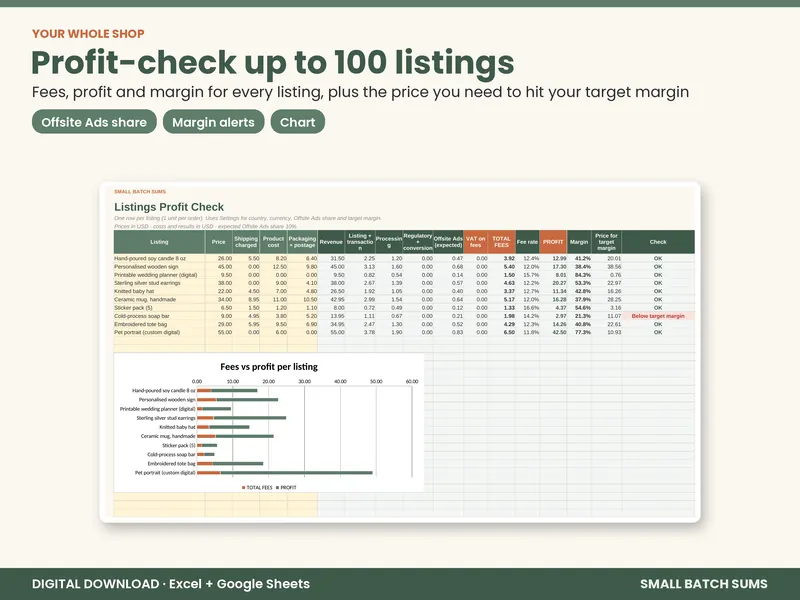Select the 'Shipping charged' column header
Screen dimensions: 800x600
[246, 242]
